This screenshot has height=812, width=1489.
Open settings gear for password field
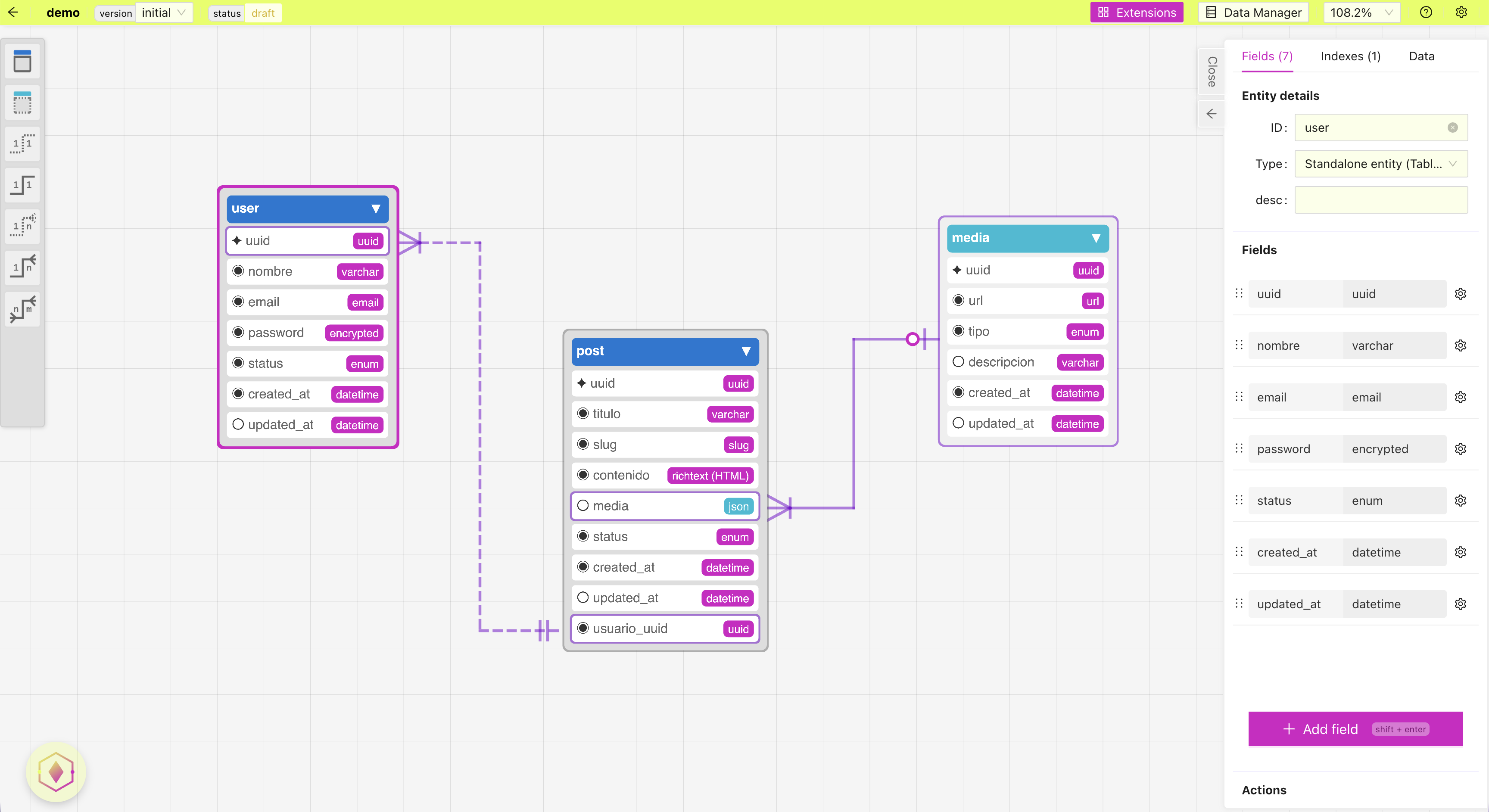(1460, 449)
